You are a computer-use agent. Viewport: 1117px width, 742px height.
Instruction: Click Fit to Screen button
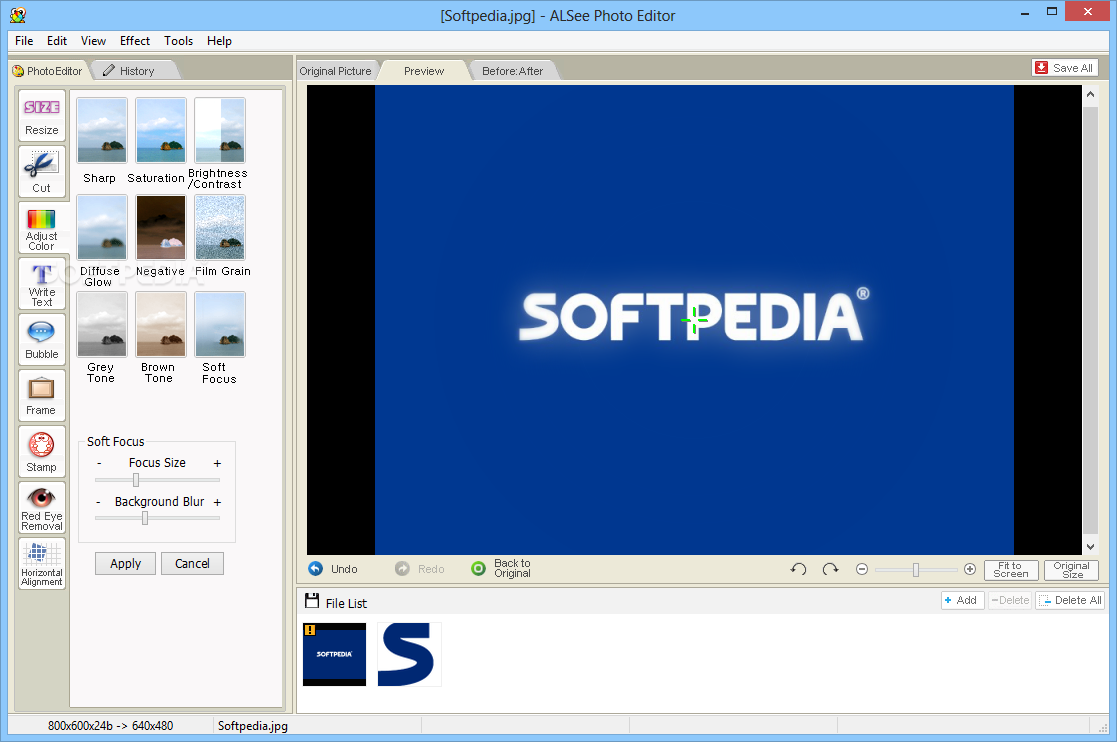1011,570
